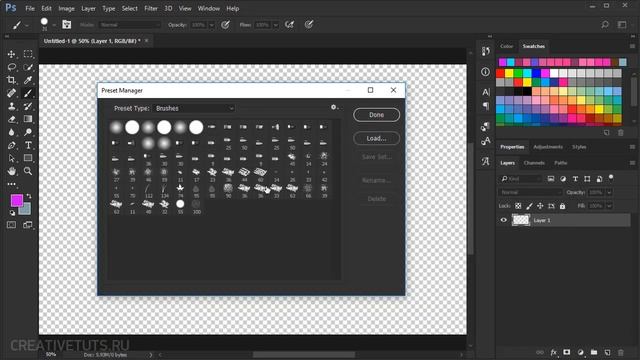640x360 pixels.
Task: Enable airbrush-style build-up
Action: tap(289, 25)
